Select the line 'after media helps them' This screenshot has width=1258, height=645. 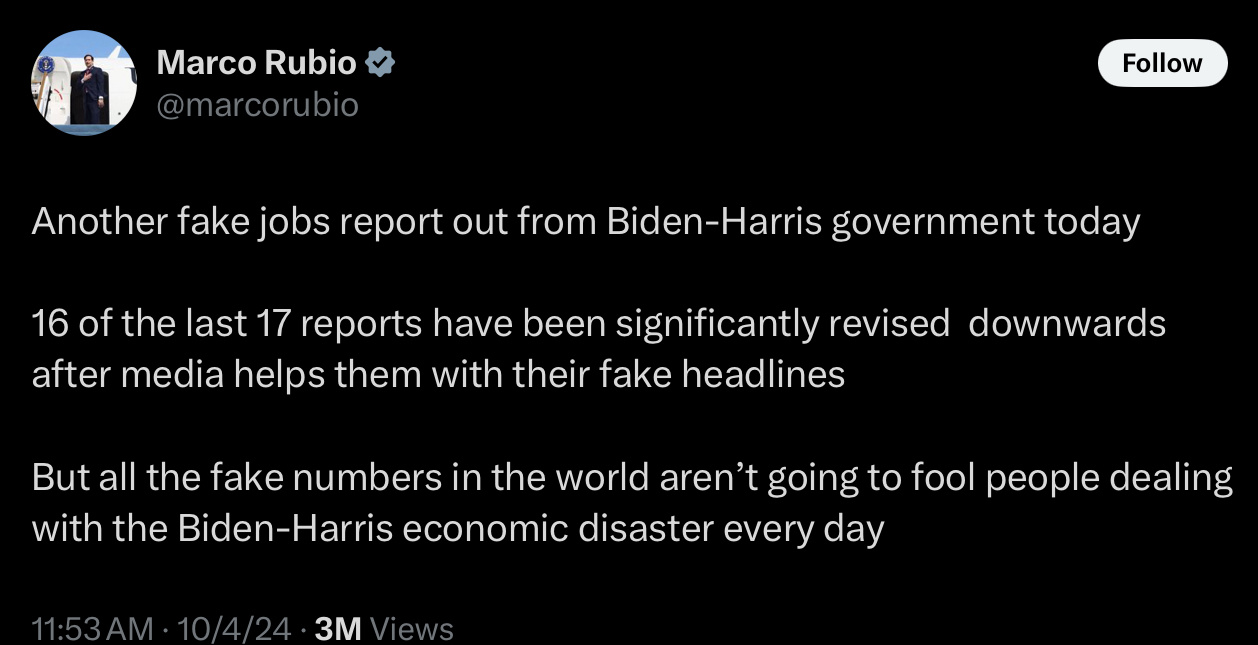tap(438, 374)
